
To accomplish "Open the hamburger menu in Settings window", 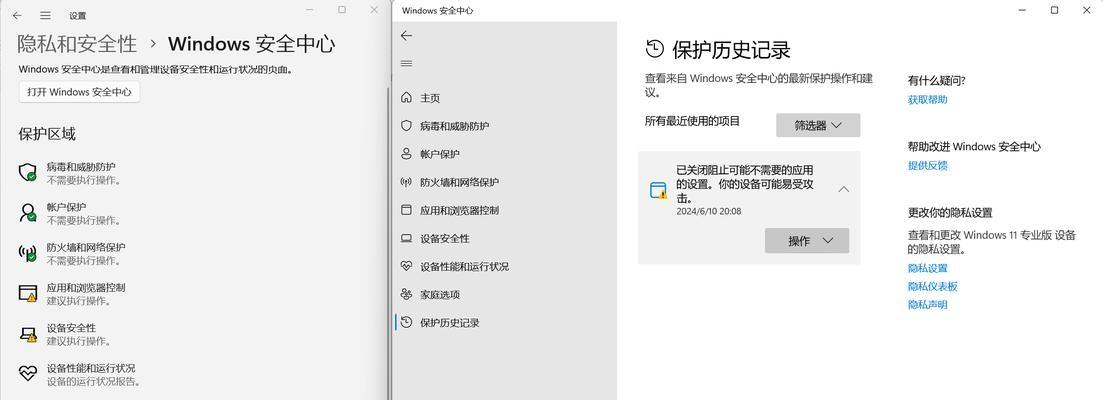I will pos(45,15).
